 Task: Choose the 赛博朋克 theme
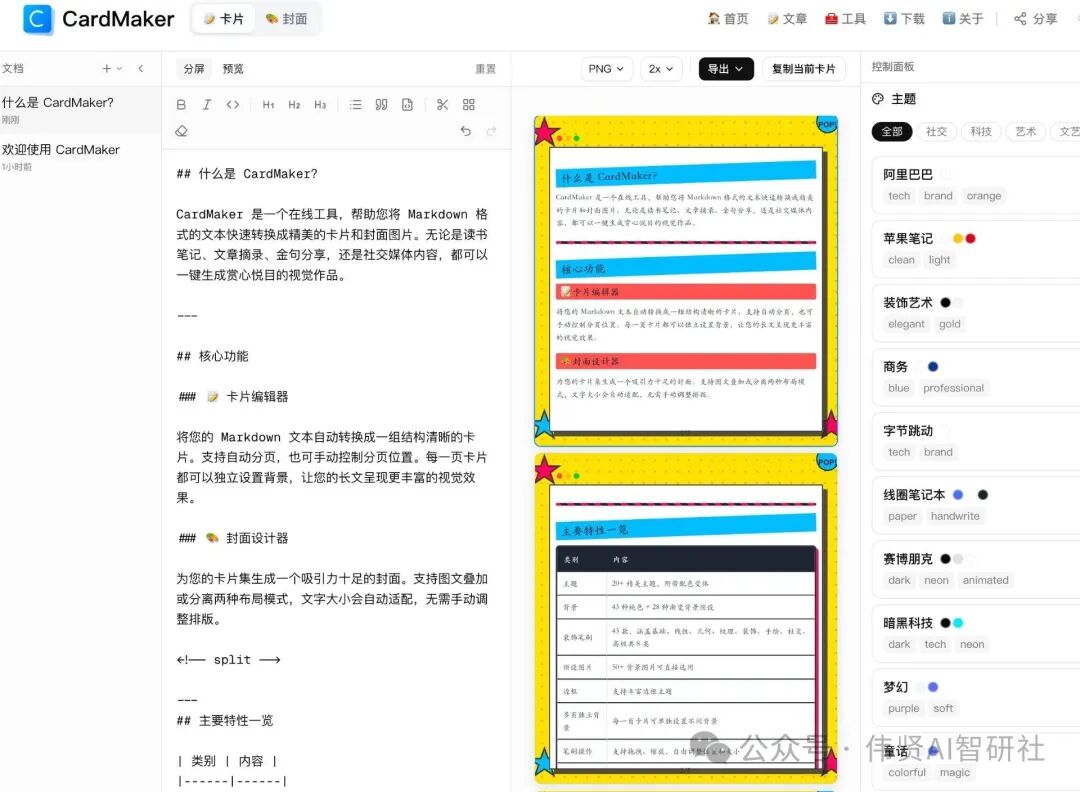pos(976,570)
